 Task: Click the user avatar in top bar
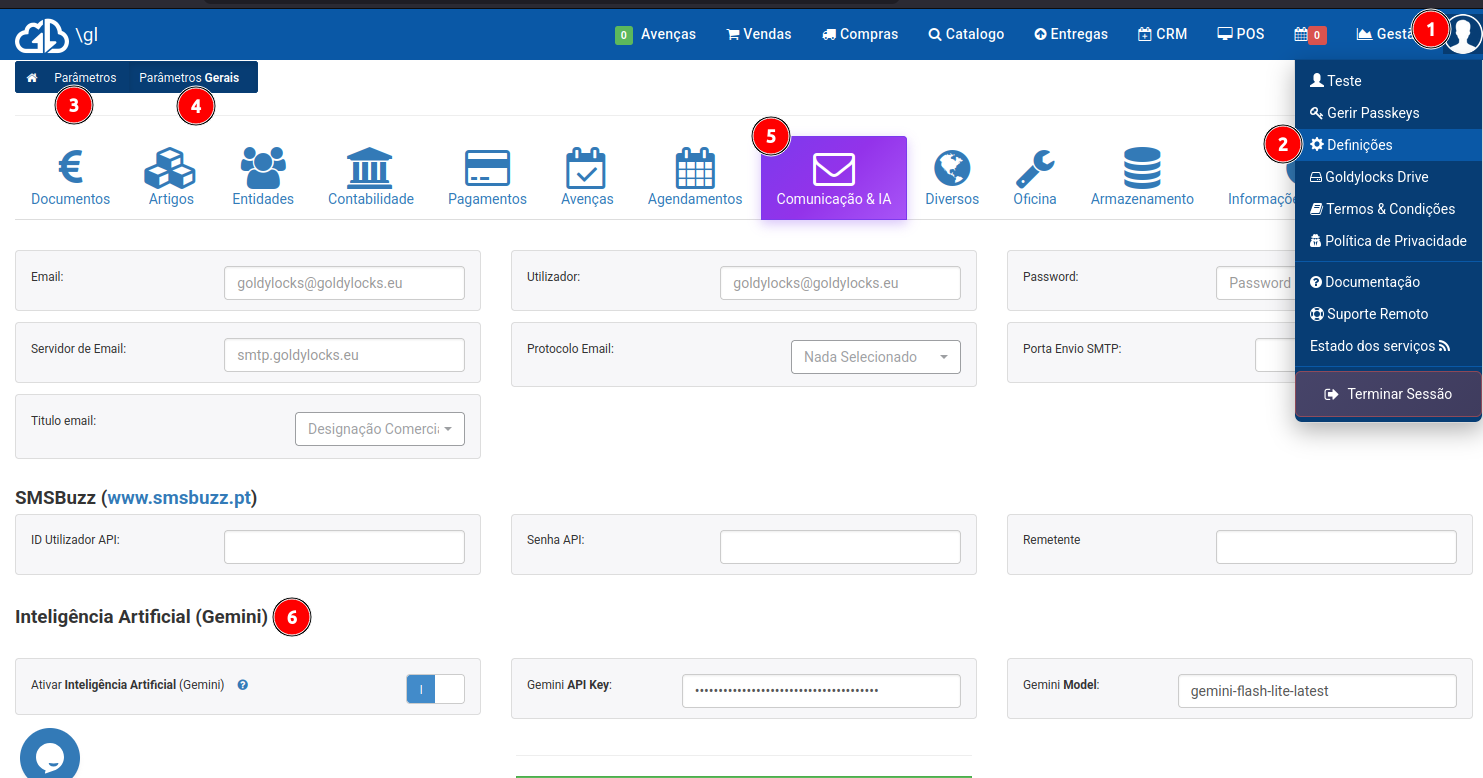1464,35
